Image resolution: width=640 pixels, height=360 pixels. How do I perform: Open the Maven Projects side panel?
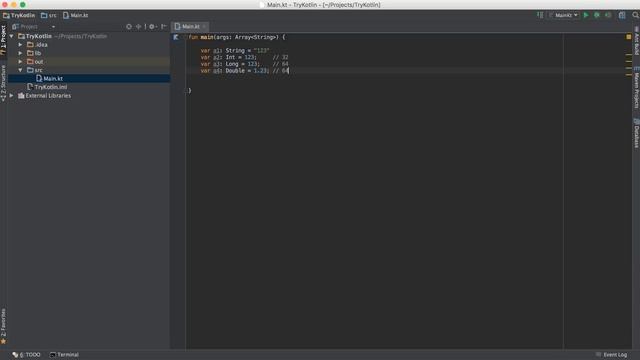click(x=636, y=87)
